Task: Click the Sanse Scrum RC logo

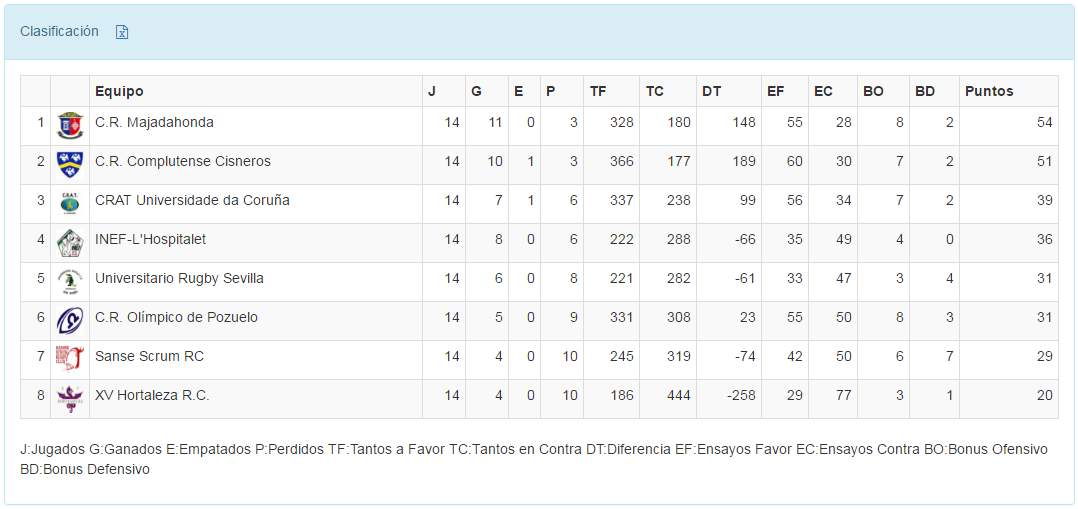Action: tap(70, 359)
